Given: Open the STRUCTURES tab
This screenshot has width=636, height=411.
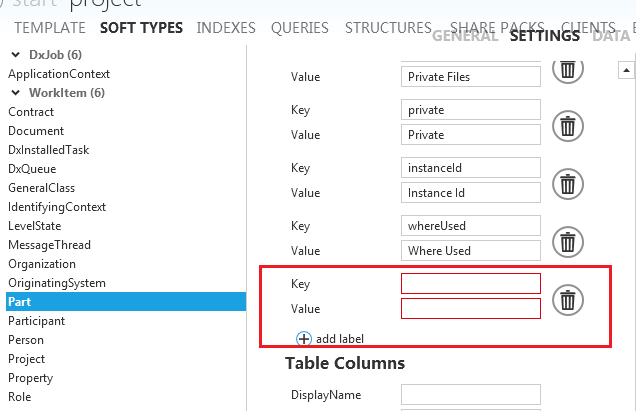Looking at the screenshot, I should click(388, 28).
